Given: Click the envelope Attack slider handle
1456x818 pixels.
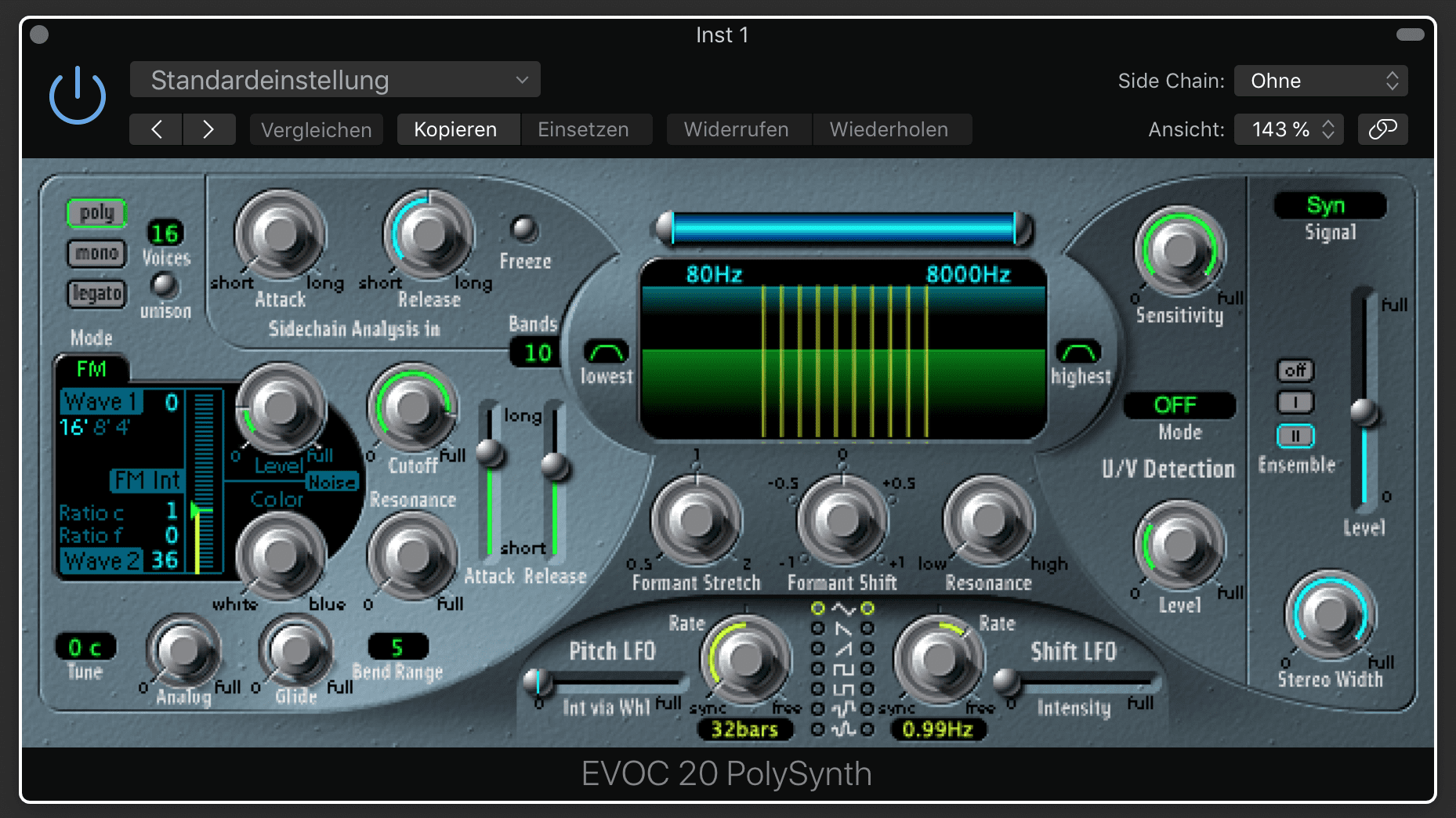Looking at the screenshot, I should point(491,452).
